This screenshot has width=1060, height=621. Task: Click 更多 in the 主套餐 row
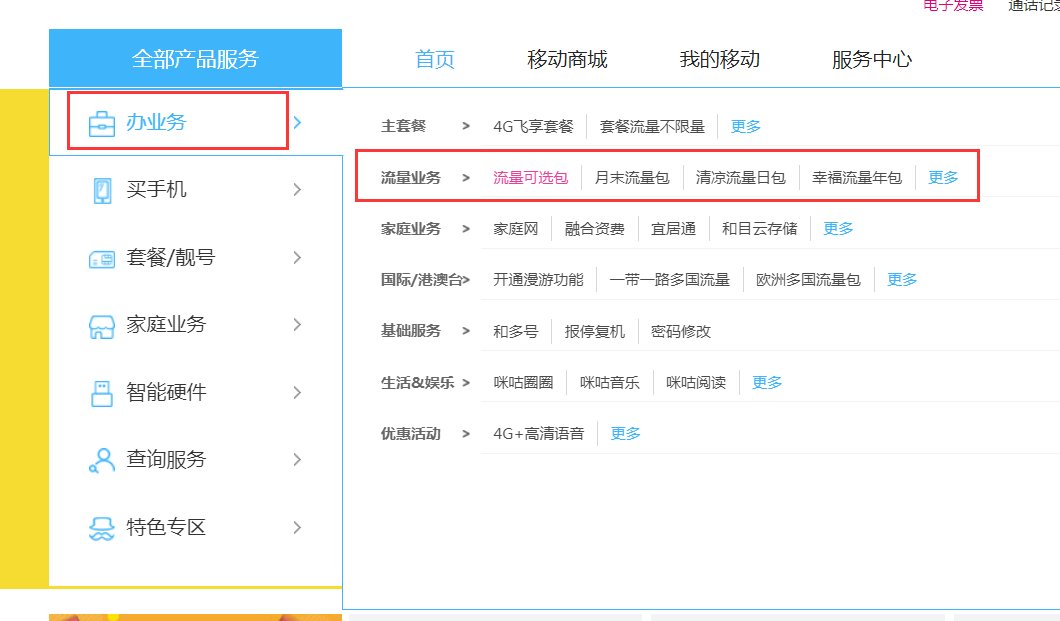[746, 126]
